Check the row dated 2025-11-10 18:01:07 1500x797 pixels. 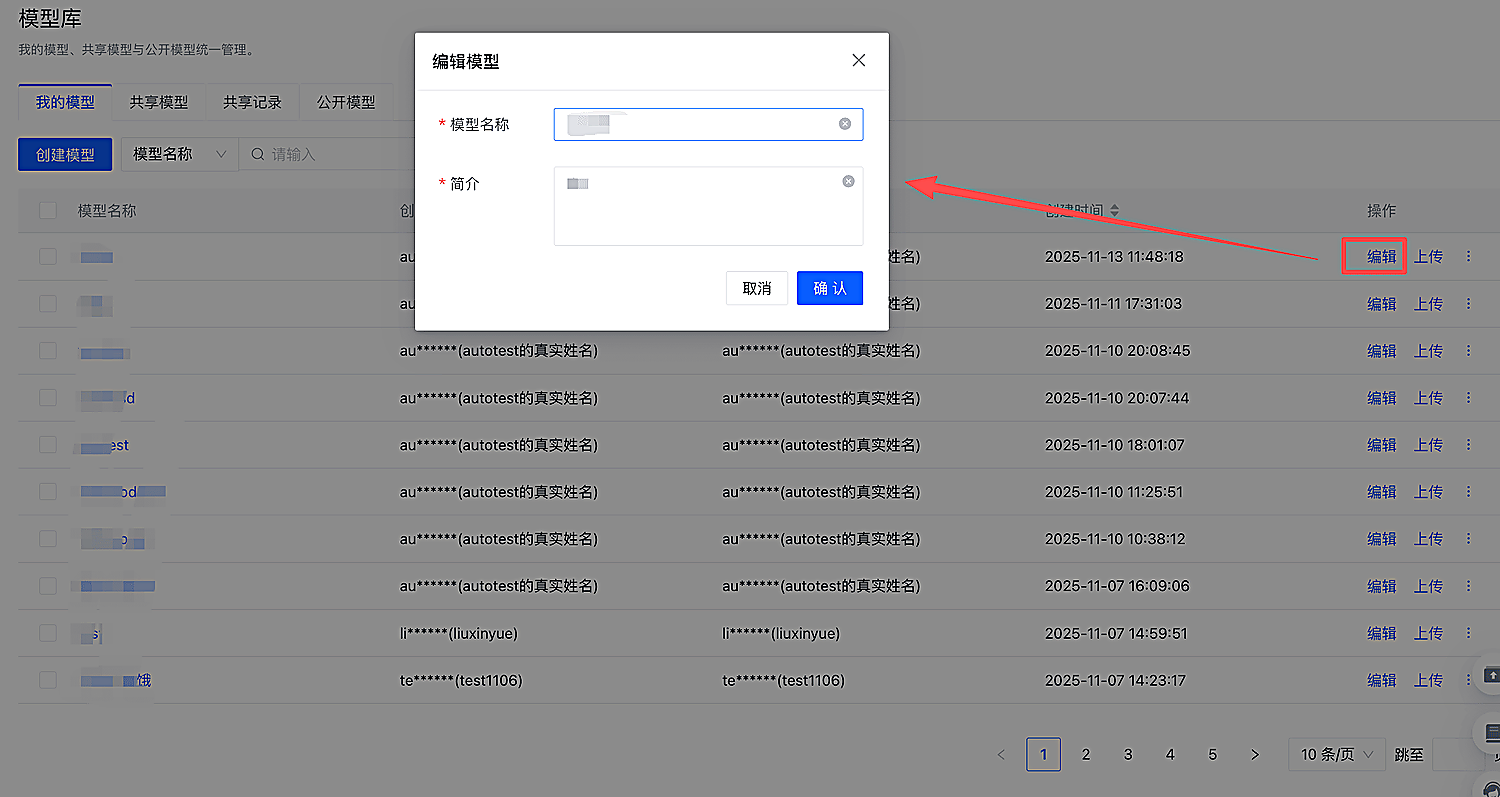point(48,445)
